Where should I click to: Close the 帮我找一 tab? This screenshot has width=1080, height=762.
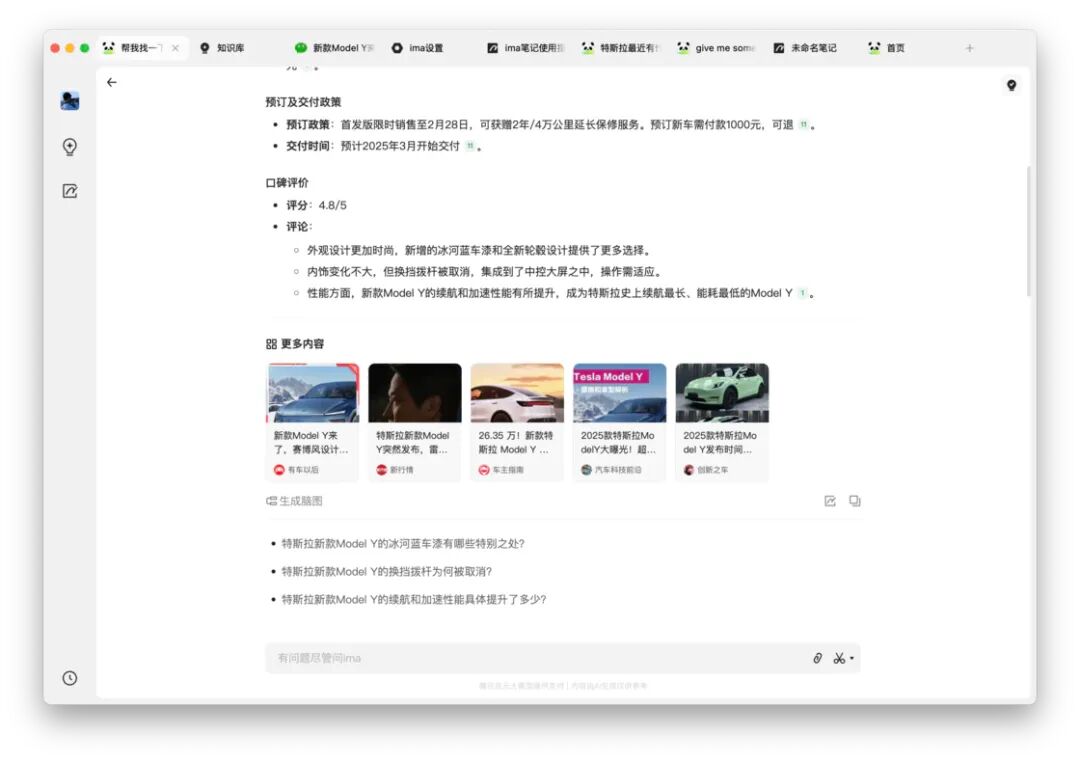[176, 48]
